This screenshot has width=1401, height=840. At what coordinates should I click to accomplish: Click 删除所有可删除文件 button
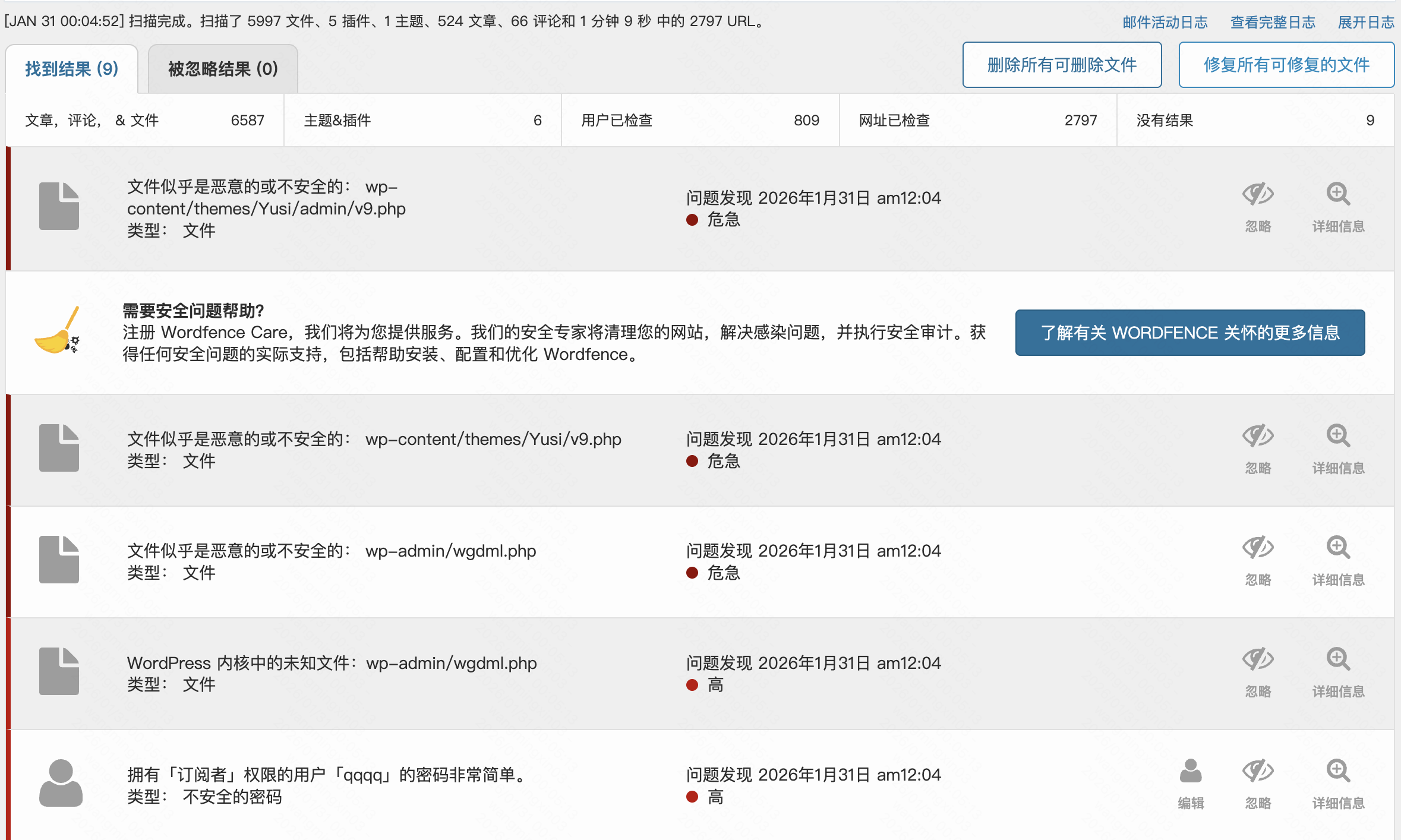click(x=1062, y=65)
